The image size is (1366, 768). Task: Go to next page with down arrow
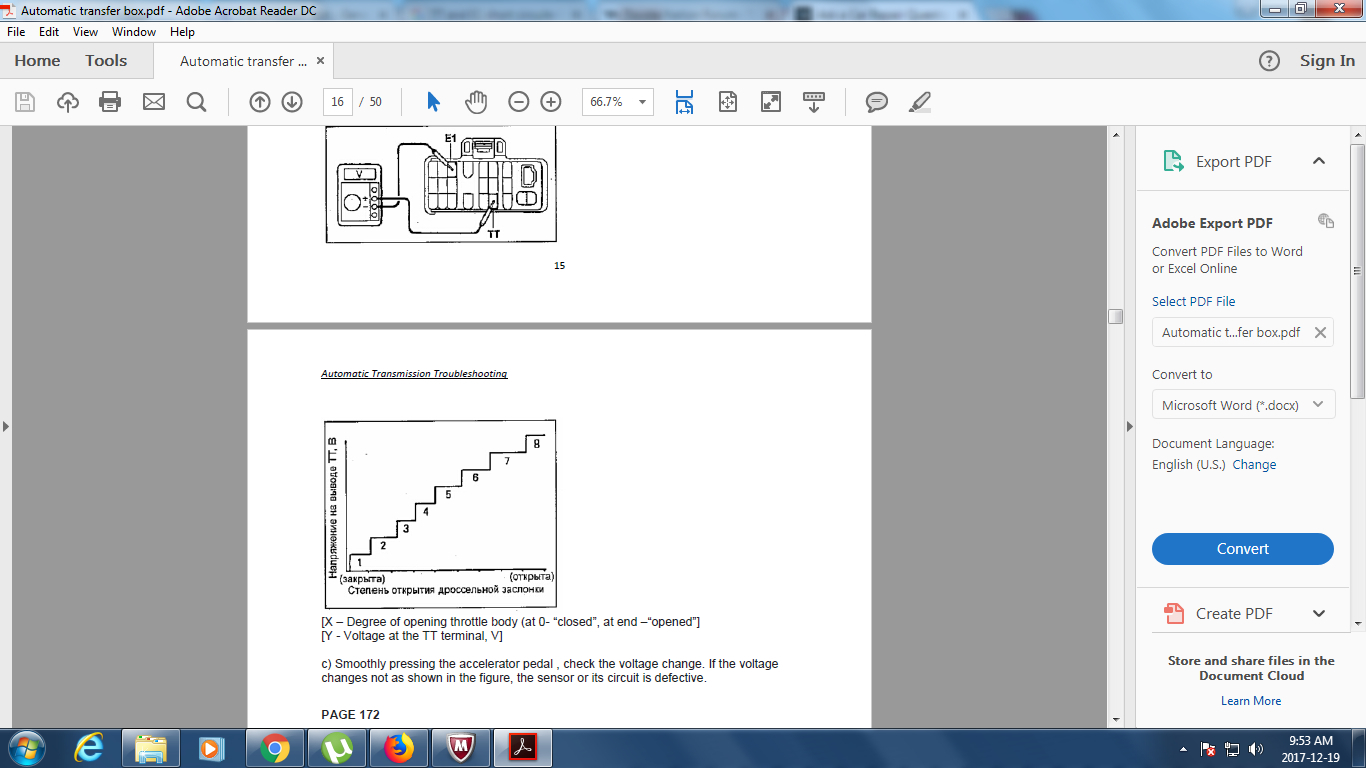coord(292,102)
